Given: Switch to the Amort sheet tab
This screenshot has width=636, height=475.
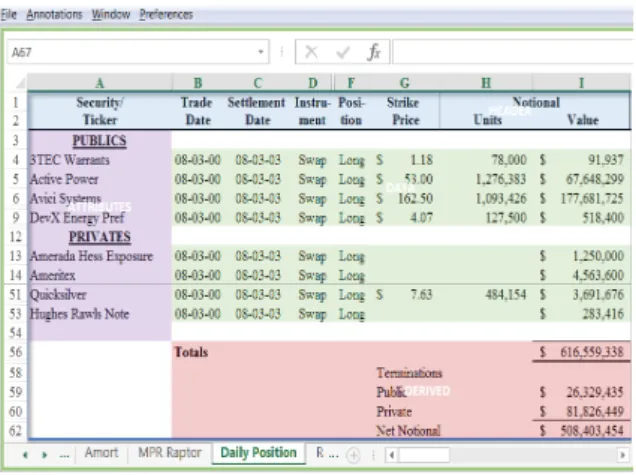Looking at the screenshot, I should [x=101, y=452].
